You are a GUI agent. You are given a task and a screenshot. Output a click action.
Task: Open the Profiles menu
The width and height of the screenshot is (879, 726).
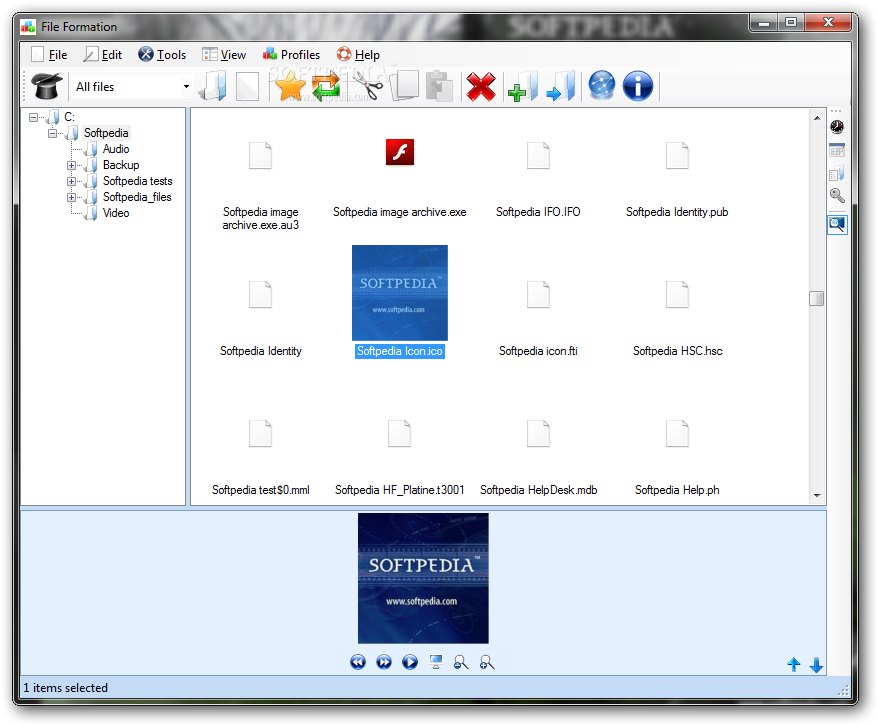click(x=292, y=55)
